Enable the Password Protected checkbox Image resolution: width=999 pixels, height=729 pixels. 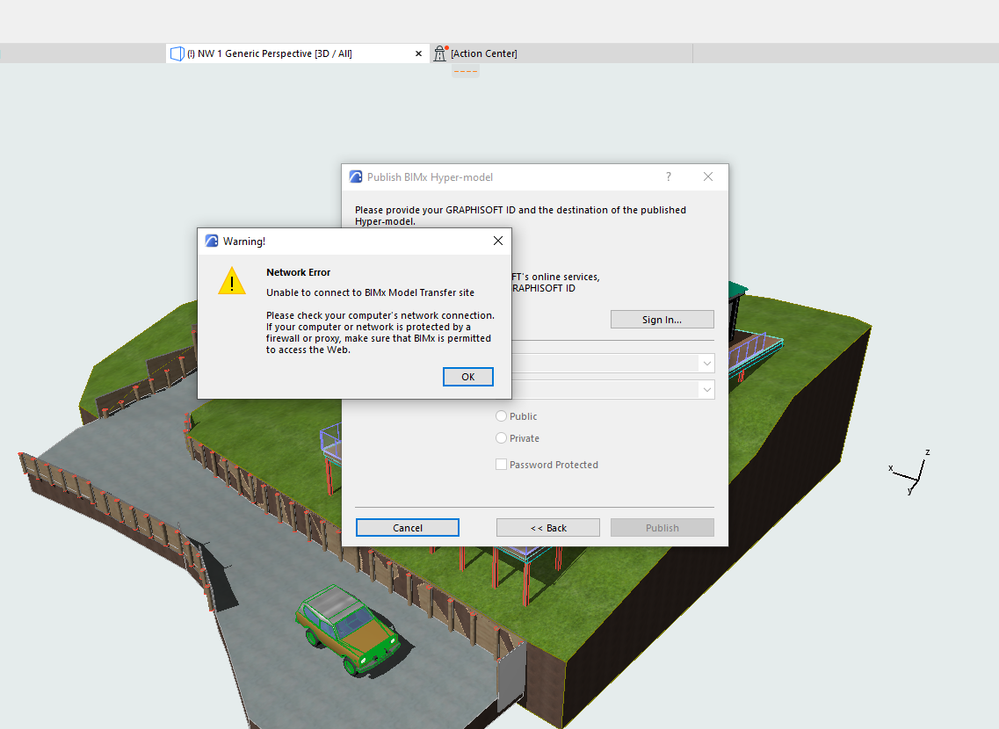point(501,465)
